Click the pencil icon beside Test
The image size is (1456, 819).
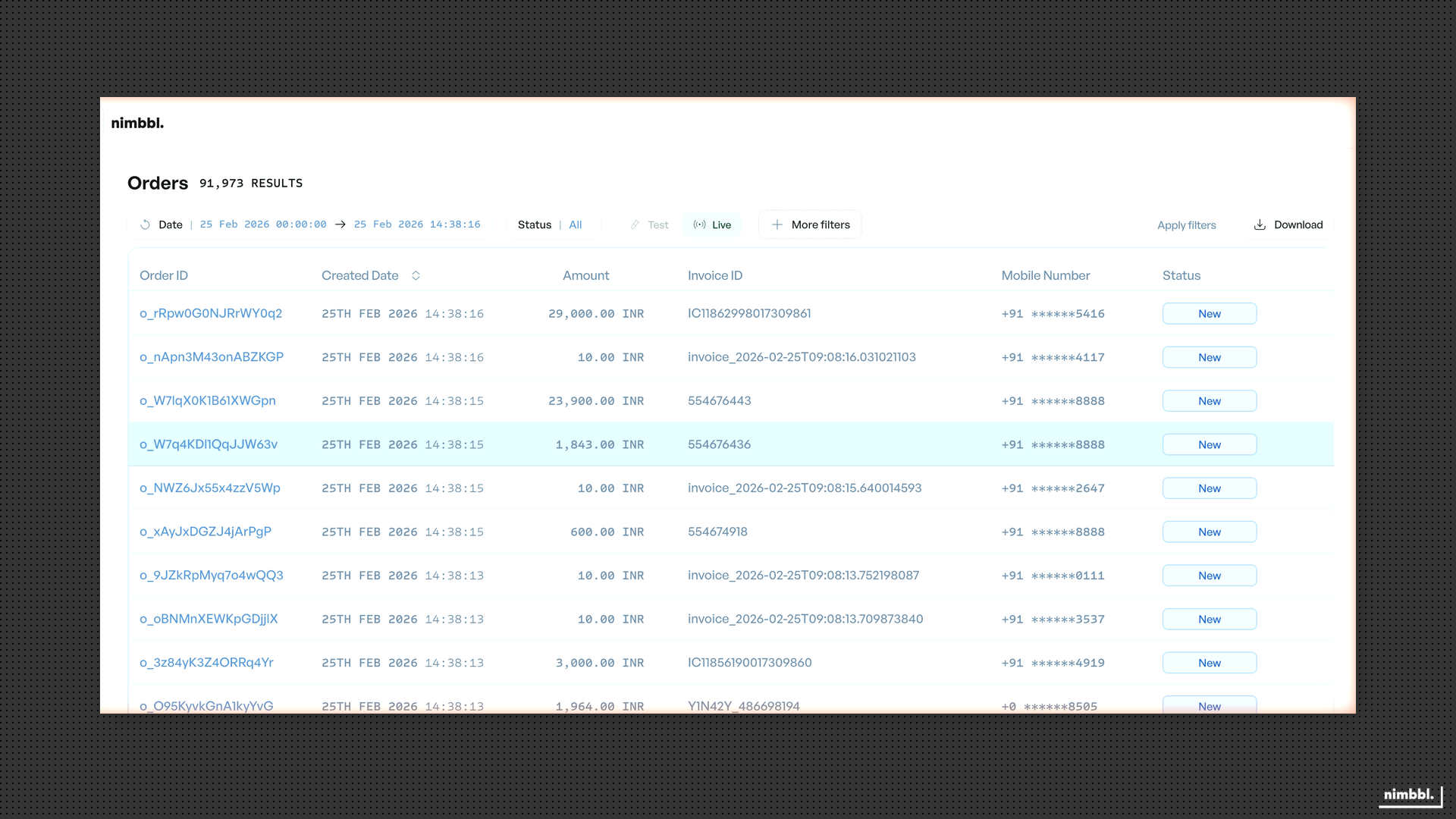click(635, 224)
